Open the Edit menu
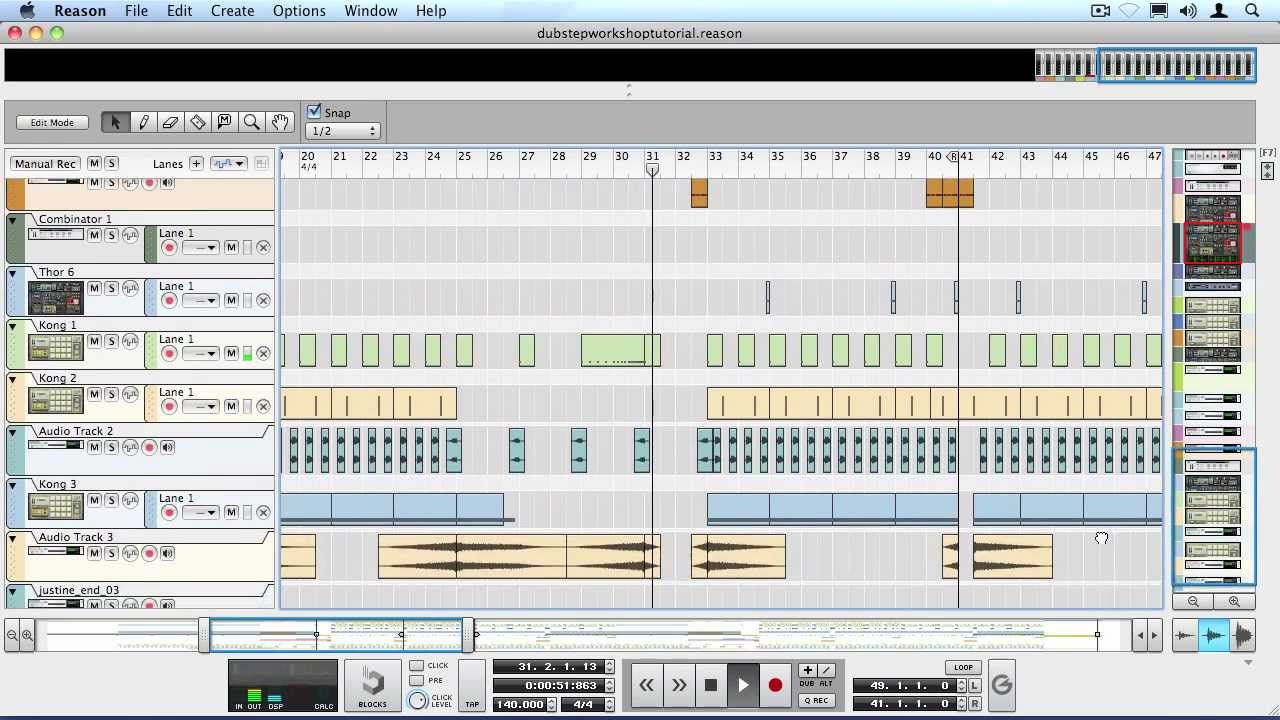The image size is (1280, 720). pos(179,11)
